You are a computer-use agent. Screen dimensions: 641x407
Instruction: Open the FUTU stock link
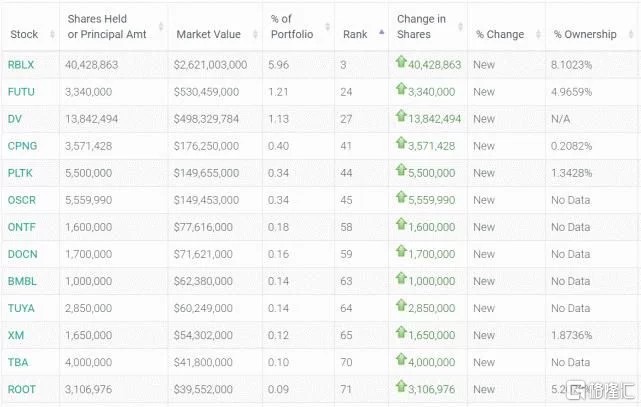pyautogui.click(x=21, y=91)
